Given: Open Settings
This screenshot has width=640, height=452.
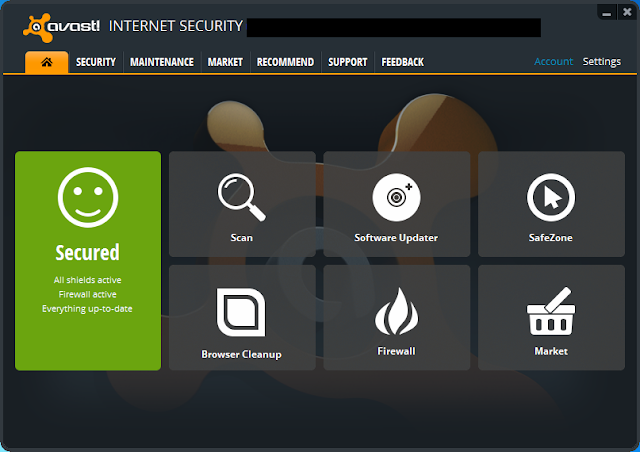Looking at the screenshot, I should tap(602, 62).
